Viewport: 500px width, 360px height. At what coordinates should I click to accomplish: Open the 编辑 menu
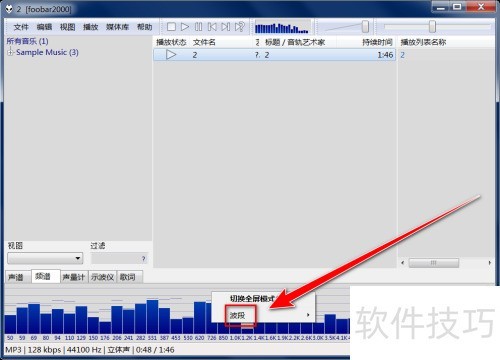click(x=44, y=27)
